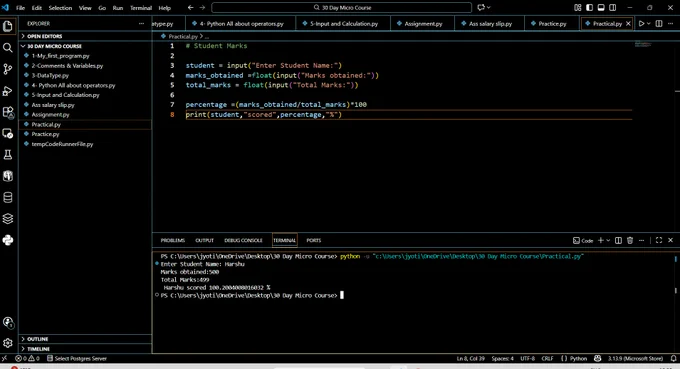This screenshot has width=680, height=369.
Task: Open the Manage gear icon
Action: pos(8,343)
